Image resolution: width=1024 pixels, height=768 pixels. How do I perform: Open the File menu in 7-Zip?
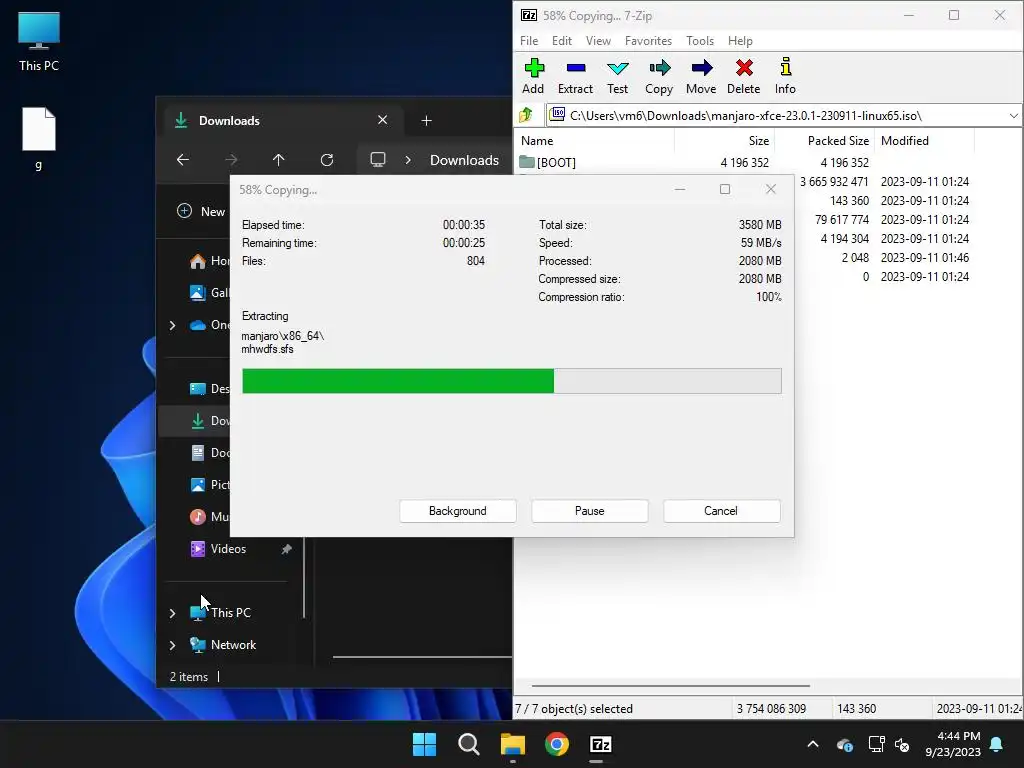click(529, 40)
